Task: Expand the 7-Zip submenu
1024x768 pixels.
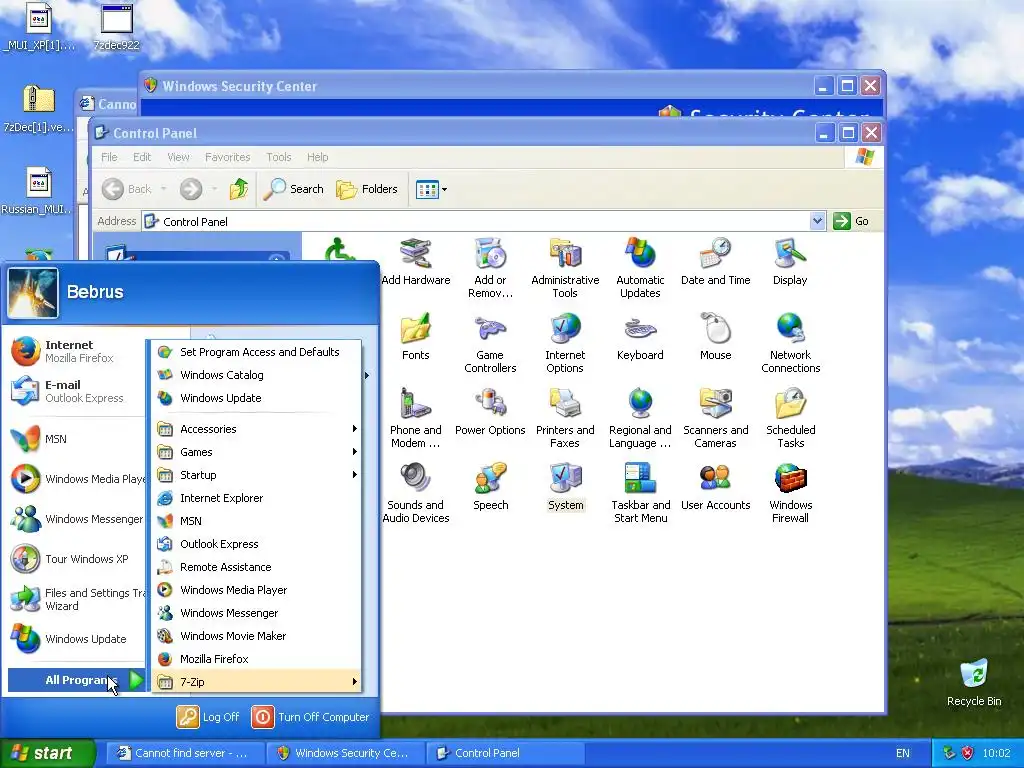Action: 258,682
